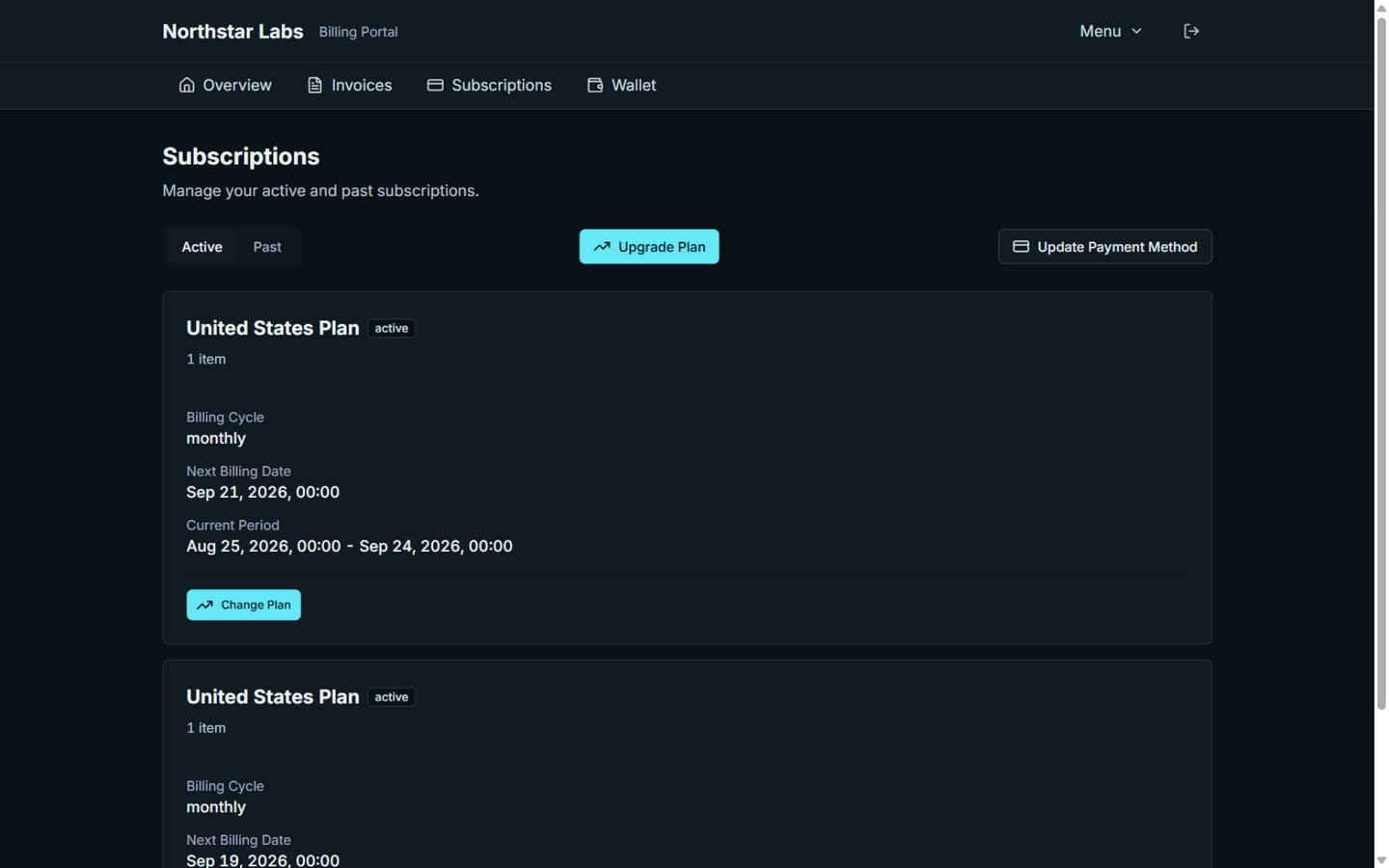The image size is (1389, 868).
Task: Click the Subscriptions page heading
Action: point(241,156)
